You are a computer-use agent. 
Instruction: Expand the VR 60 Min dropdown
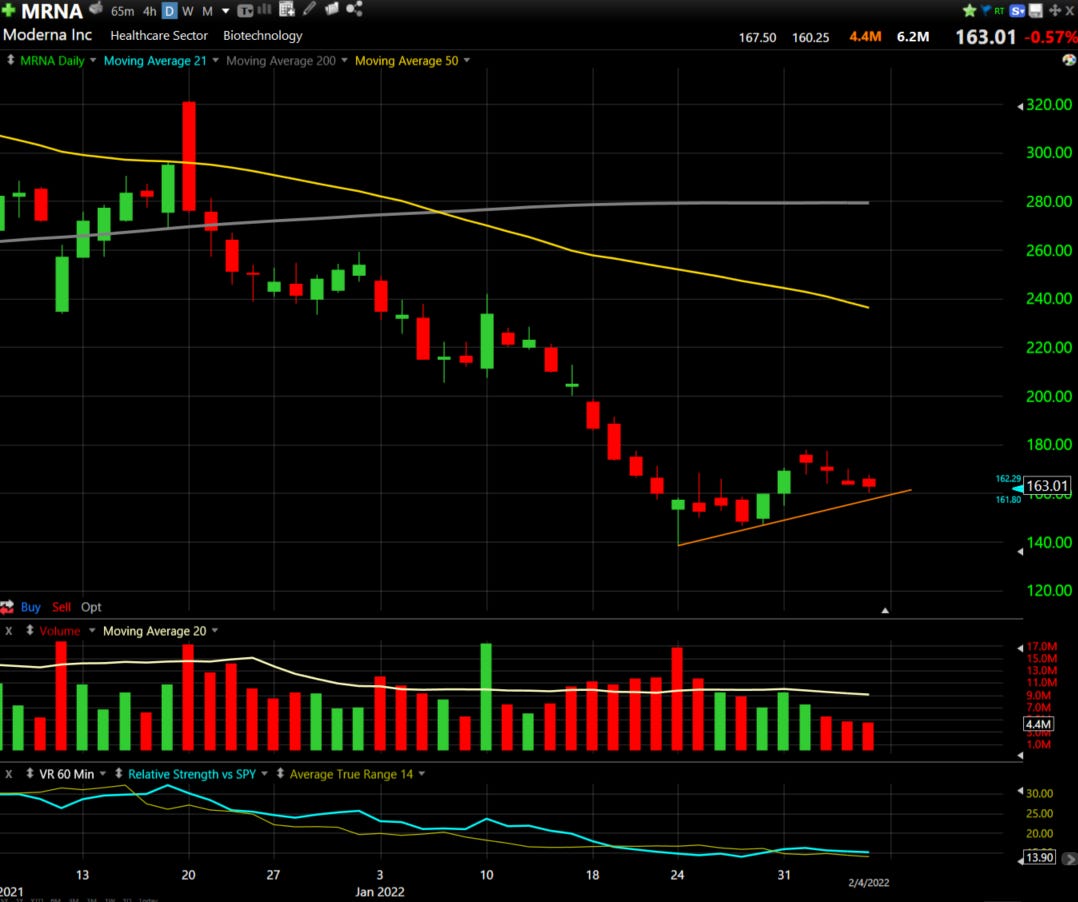[102, 773]
